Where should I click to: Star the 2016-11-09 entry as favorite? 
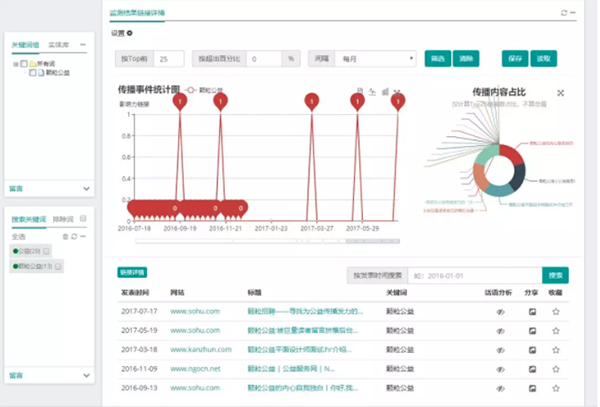click(x=556, y=369)
